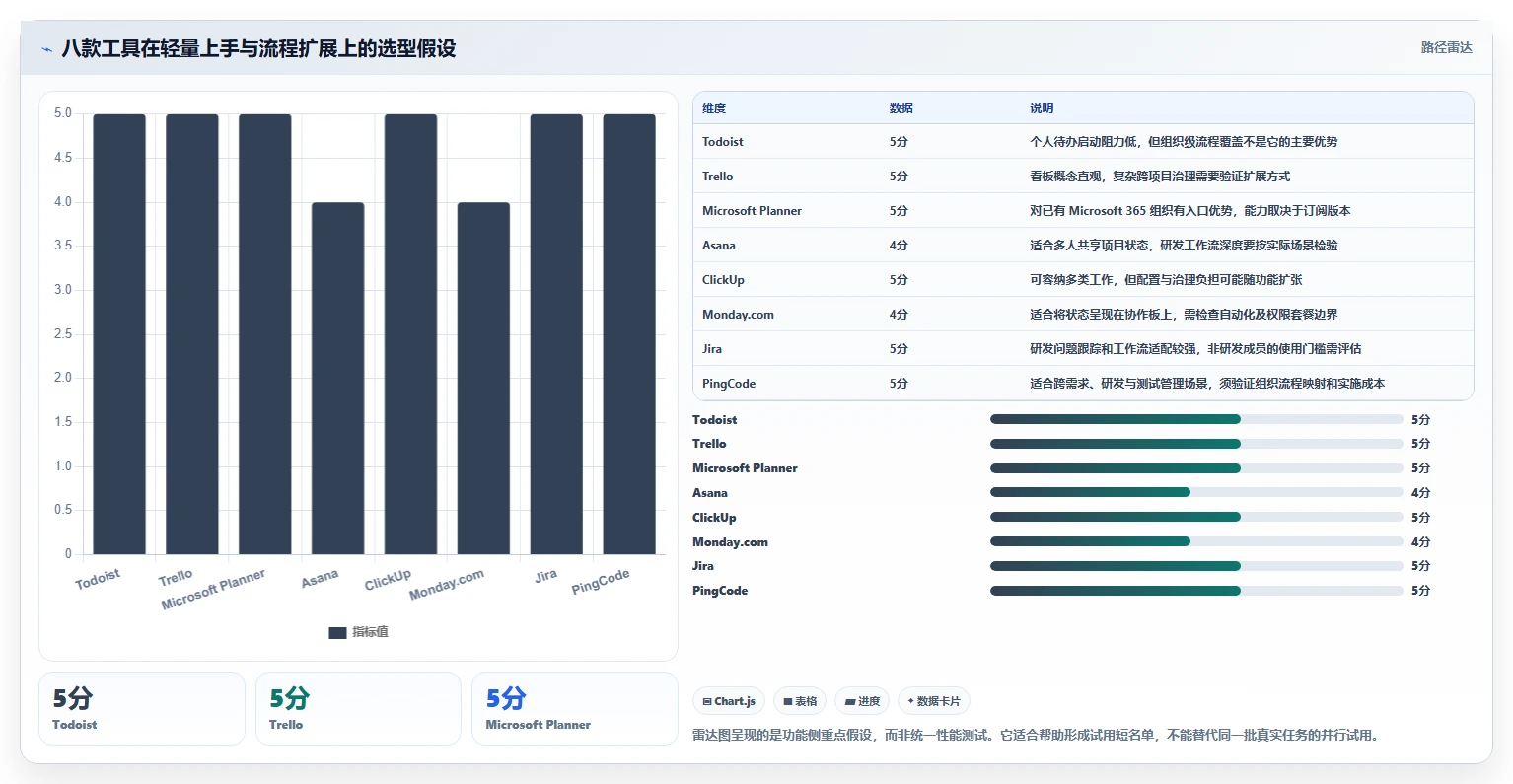Click the description 适合多人共享项目状态，研发工作流深度要按实际场景检验

coord(1184,246)
